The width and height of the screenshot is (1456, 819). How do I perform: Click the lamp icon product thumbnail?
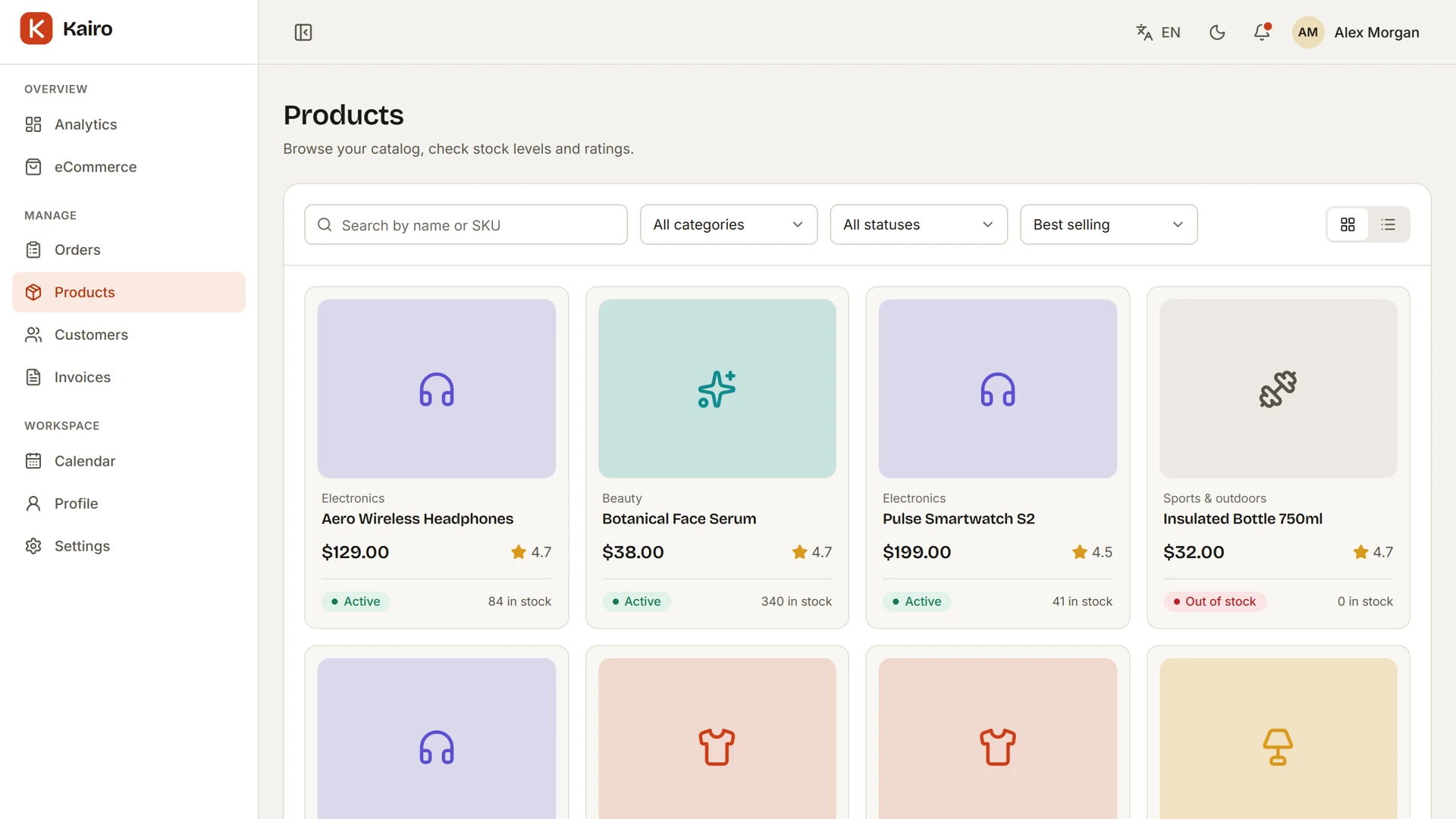click(1278, 739)
